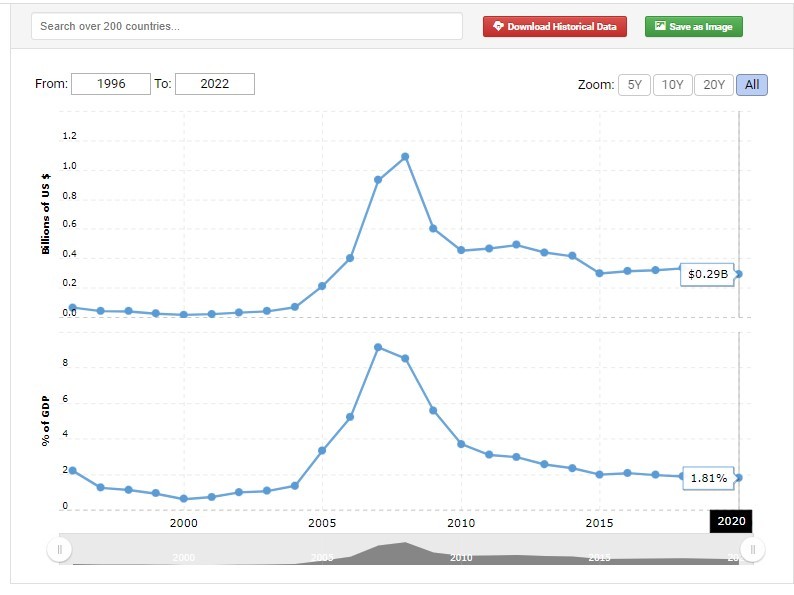Click the peak data point of % of GDP chart
Viewport: 794px width, 595px height.
tap(378, 347)
